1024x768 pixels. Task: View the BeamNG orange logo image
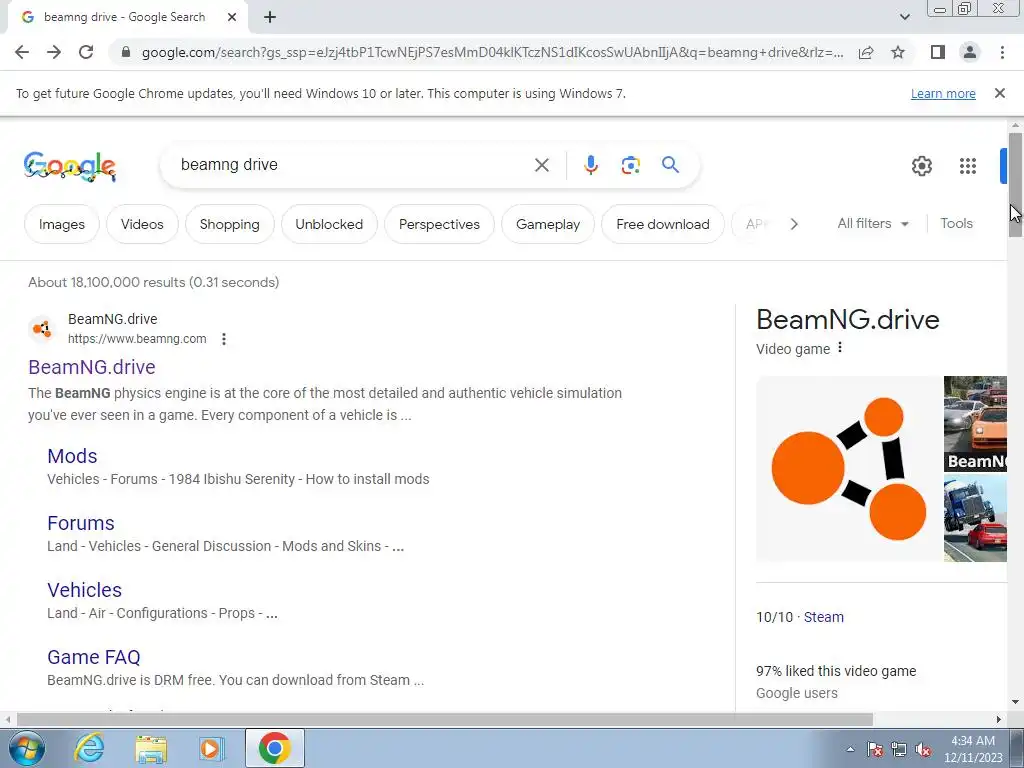pos(849,469)
